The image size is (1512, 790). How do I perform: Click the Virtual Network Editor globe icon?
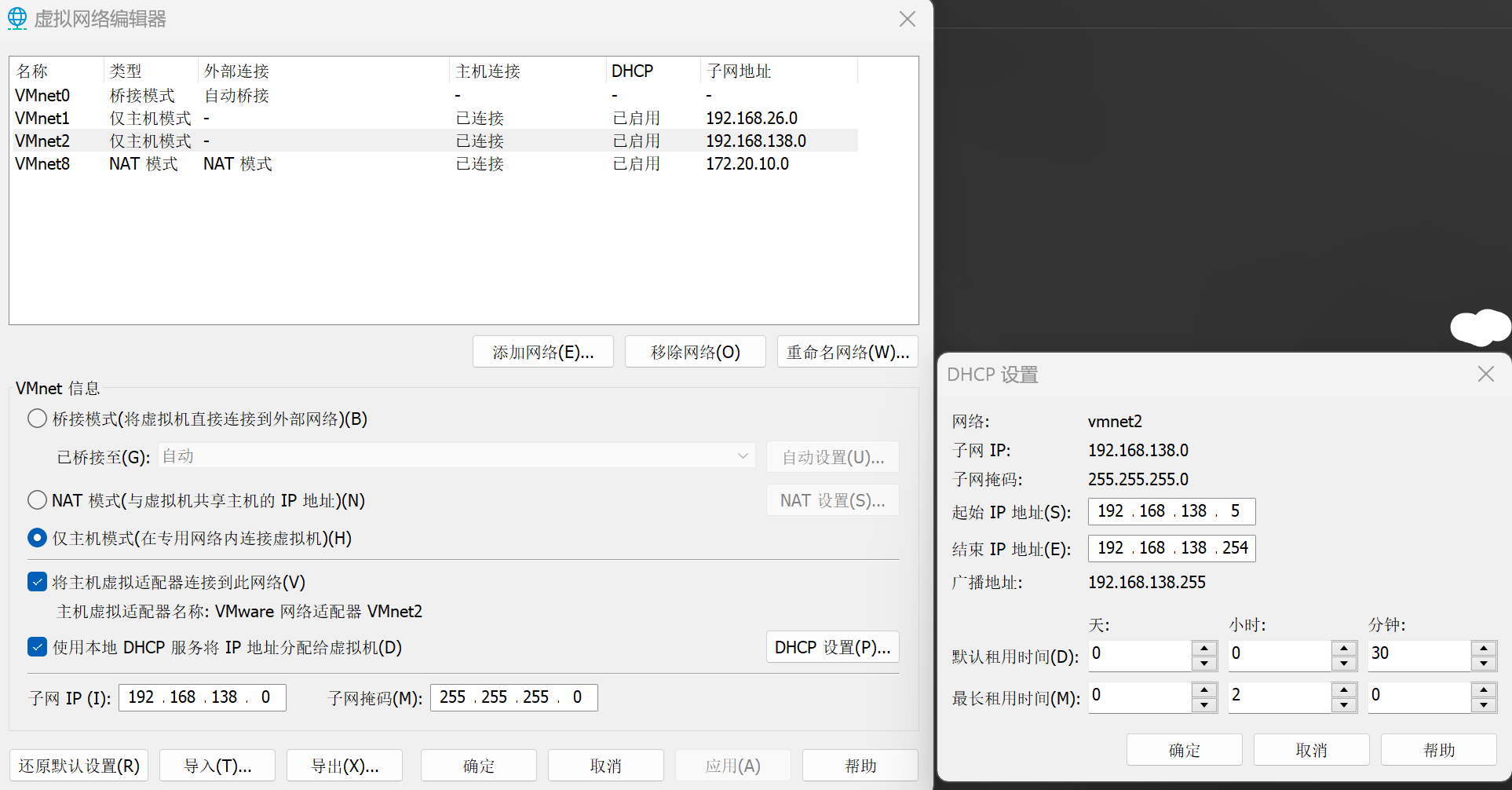[x=17, y=19]
